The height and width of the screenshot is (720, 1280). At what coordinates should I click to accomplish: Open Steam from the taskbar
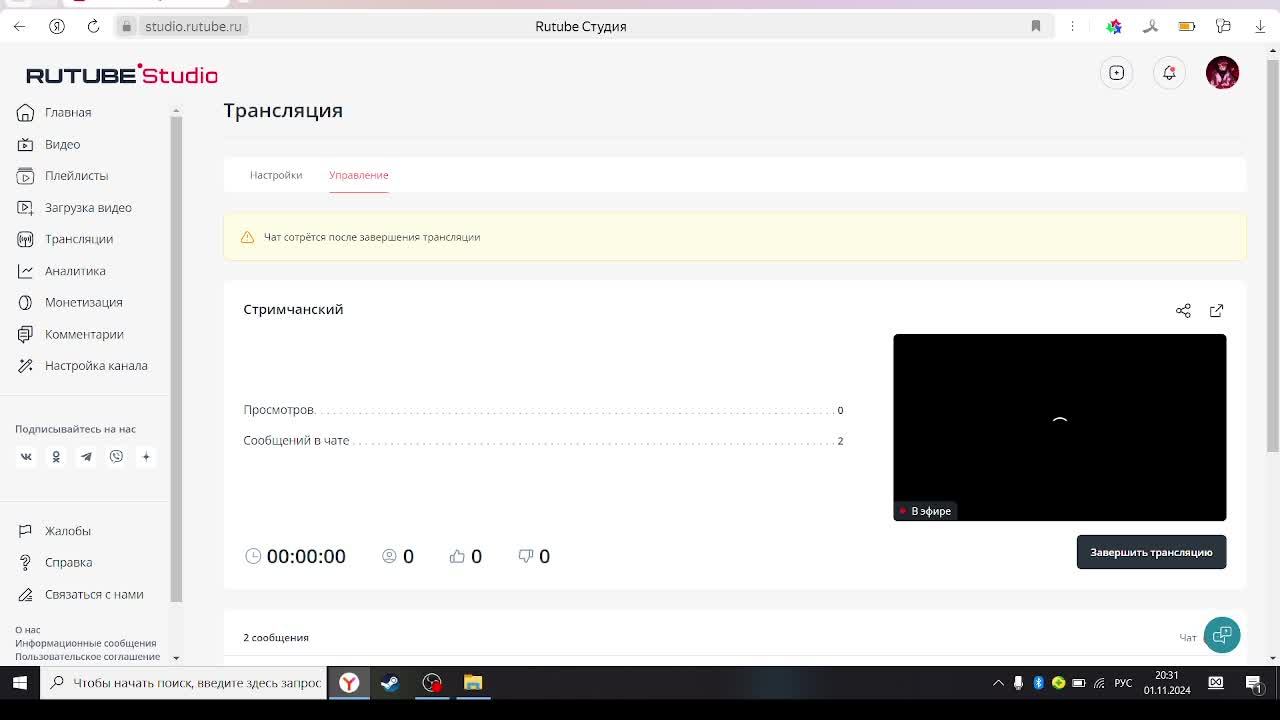tap(390, 683)
